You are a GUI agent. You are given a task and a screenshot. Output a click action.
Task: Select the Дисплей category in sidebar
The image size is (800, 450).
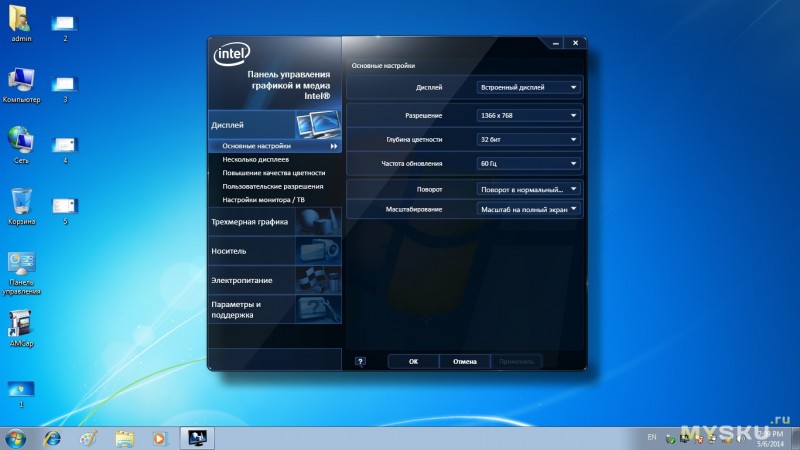click(275, 124)
